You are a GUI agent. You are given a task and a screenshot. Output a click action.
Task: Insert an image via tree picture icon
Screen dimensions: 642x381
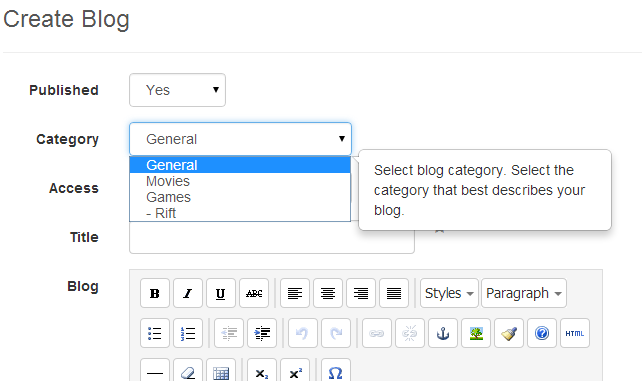[476, 333]
